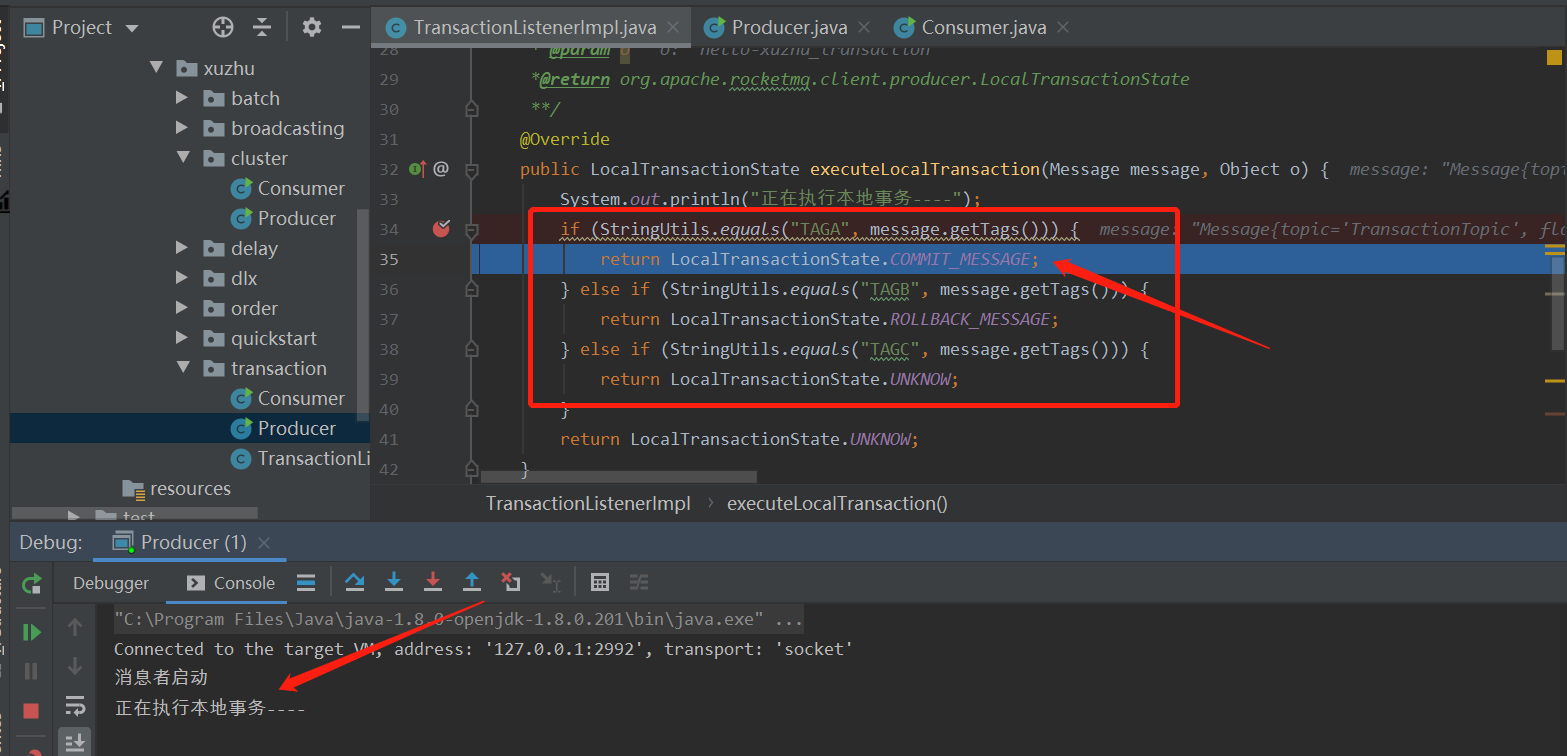Select Consumer class under transaction
Screen dimensions: 1567x756
(288, 398)
